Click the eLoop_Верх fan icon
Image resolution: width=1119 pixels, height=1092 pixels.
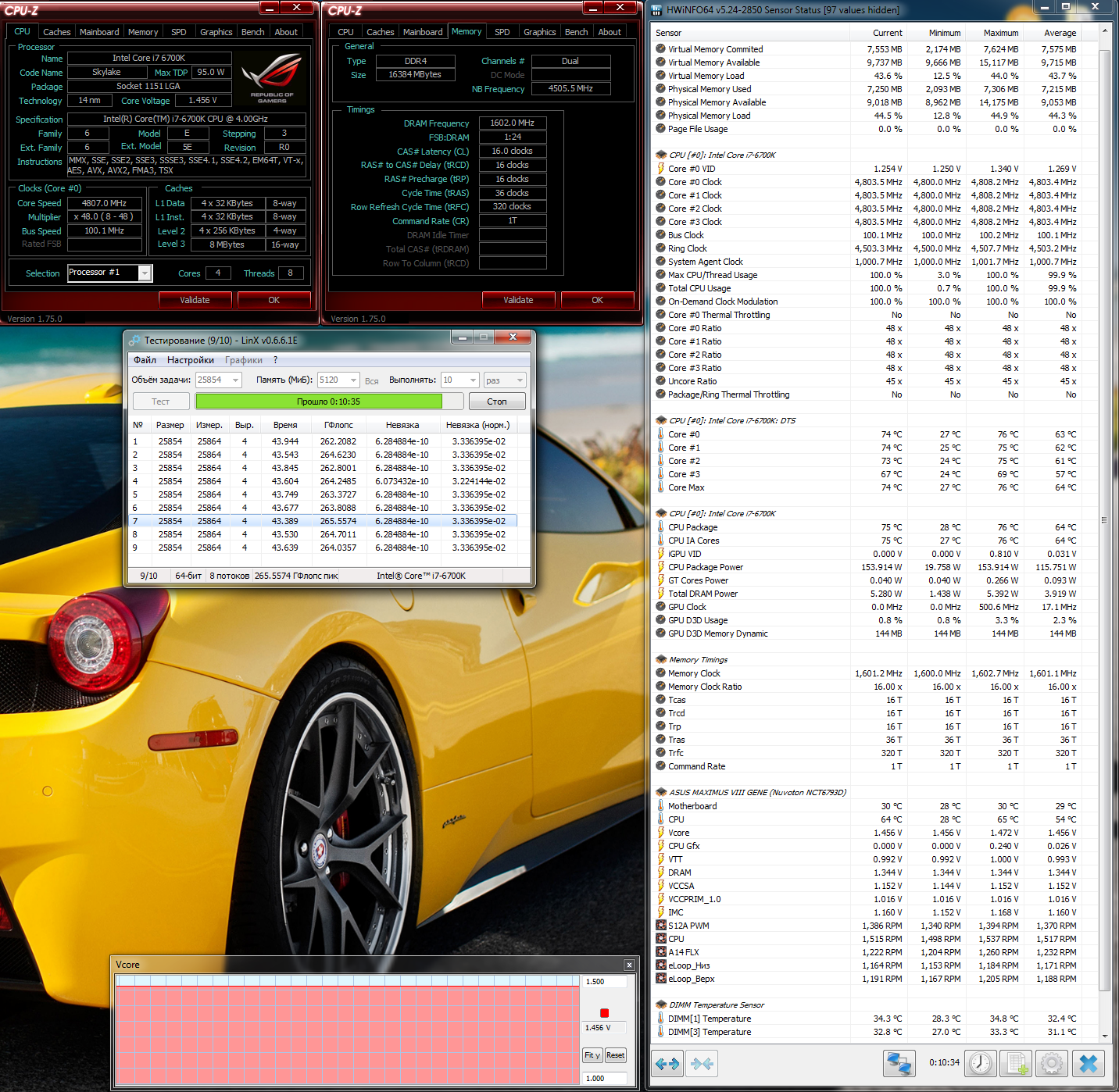coord(661,978)
